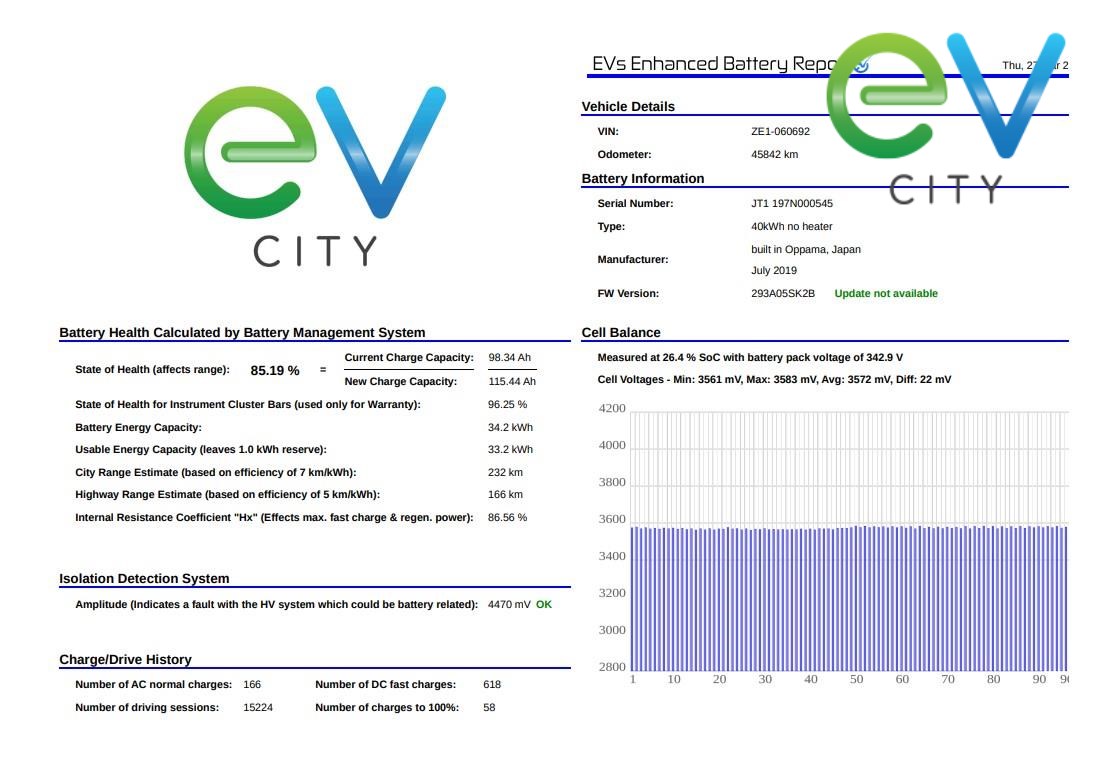Viewport: 1097px width, 768px height.
Task: Click the 'Battery Health Calculated by Battery Management System' heading
Action: [x=242, y=332]
